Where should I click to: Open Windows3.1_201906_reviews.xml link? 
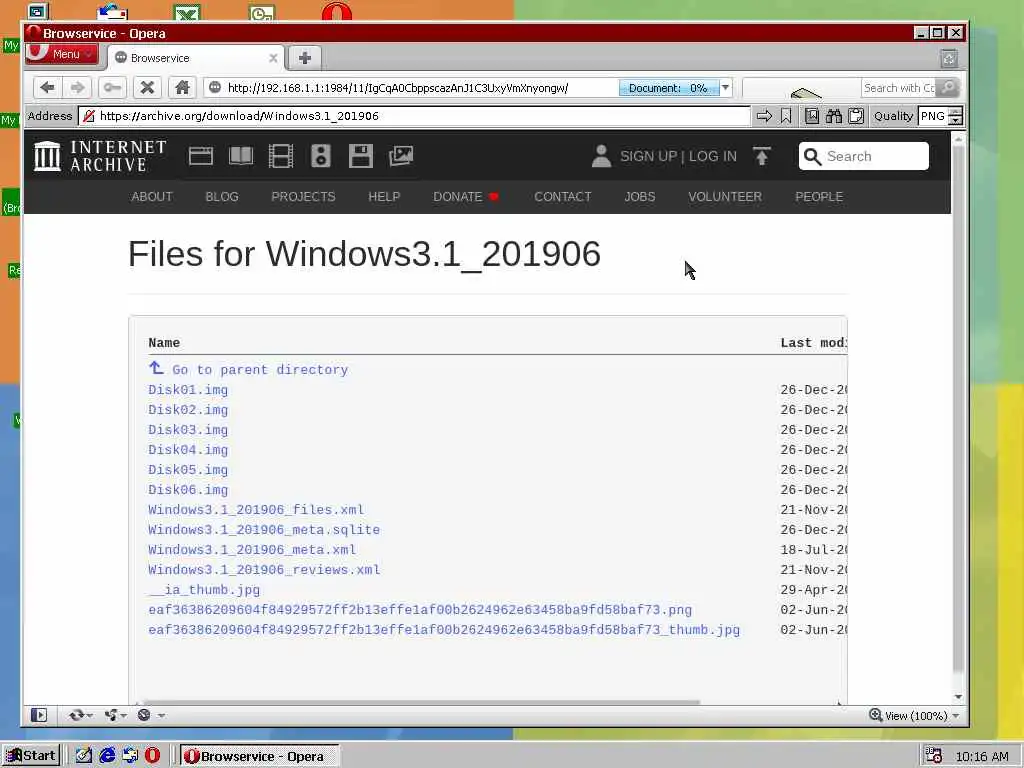264,569
